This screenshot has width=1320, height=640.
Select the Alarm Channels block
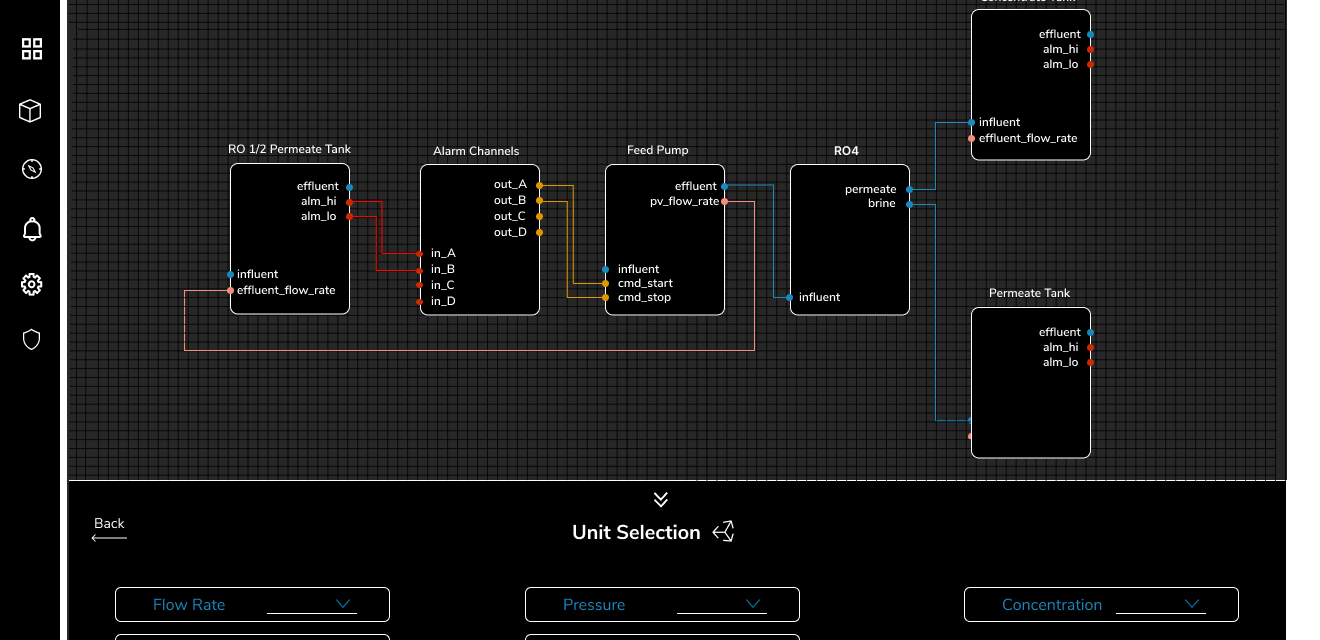(x=480, y=240)
